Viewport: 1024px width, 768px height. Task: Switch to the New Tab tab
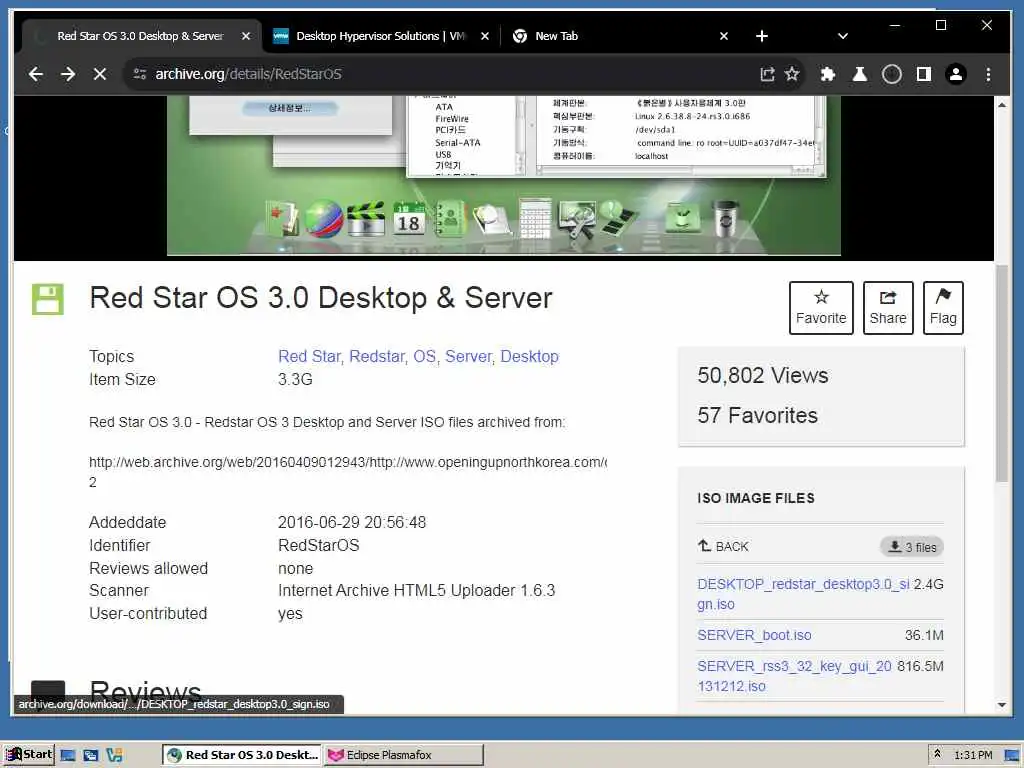[620, 37]
